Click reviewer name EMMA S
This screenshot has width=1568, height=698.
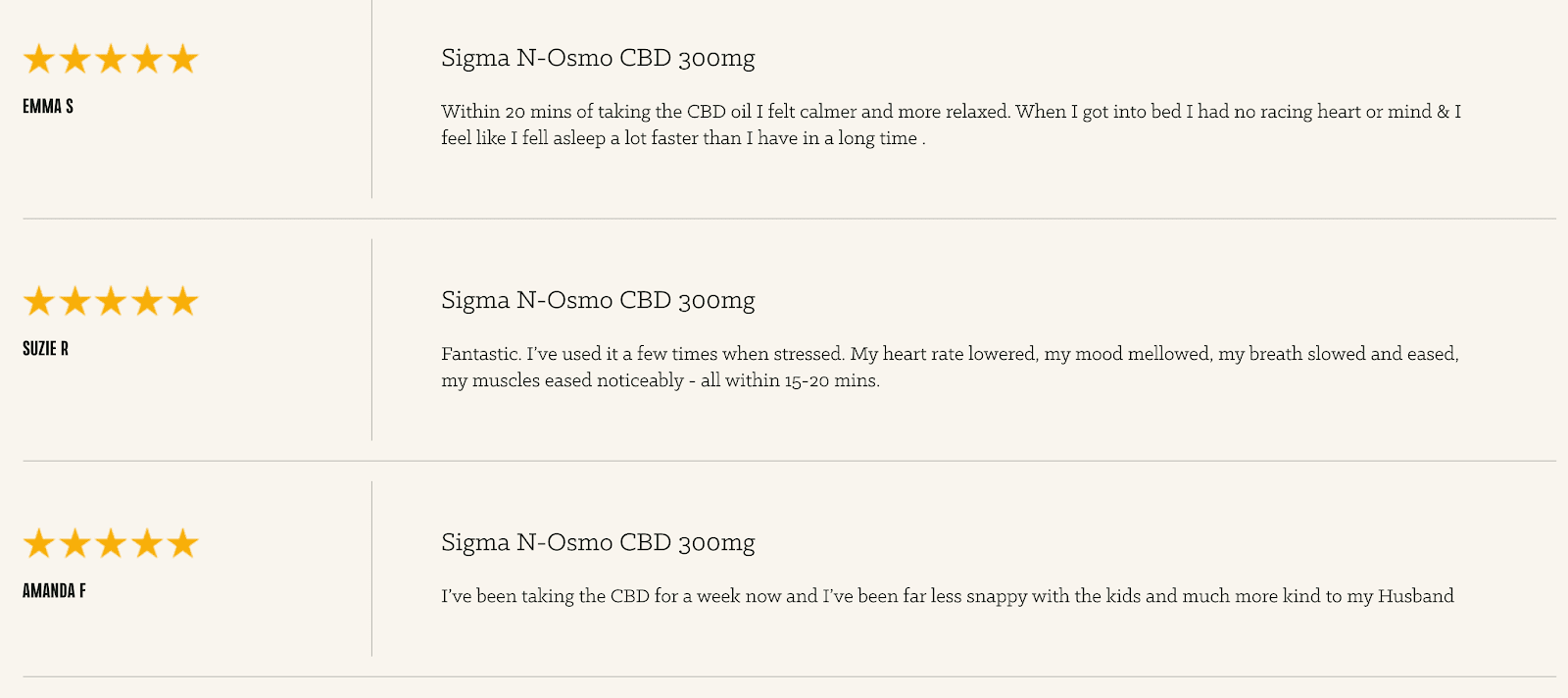(x=48, y=107)
